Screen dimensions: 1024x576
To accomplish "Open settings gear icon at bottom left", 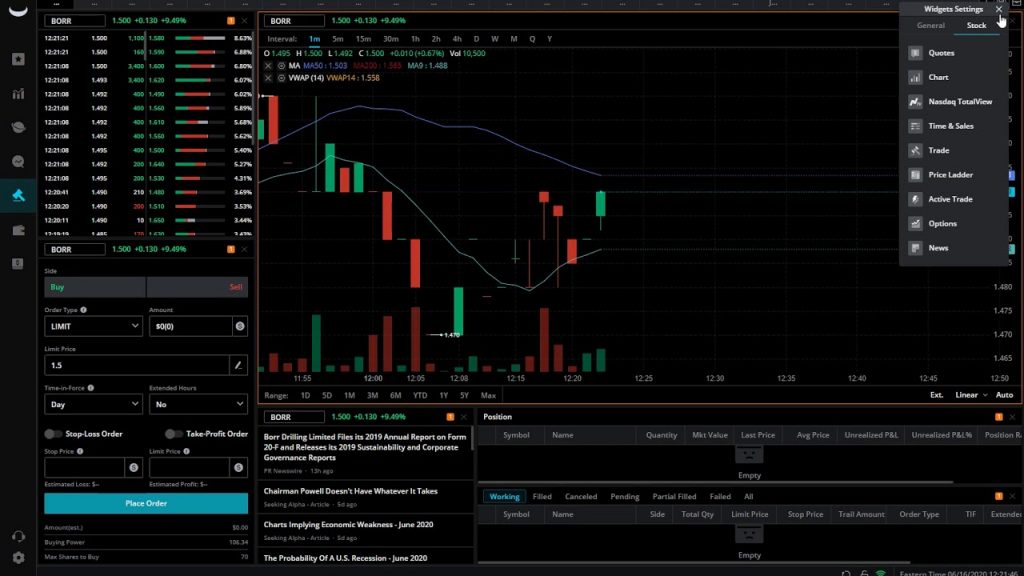I will coord(18,557).
